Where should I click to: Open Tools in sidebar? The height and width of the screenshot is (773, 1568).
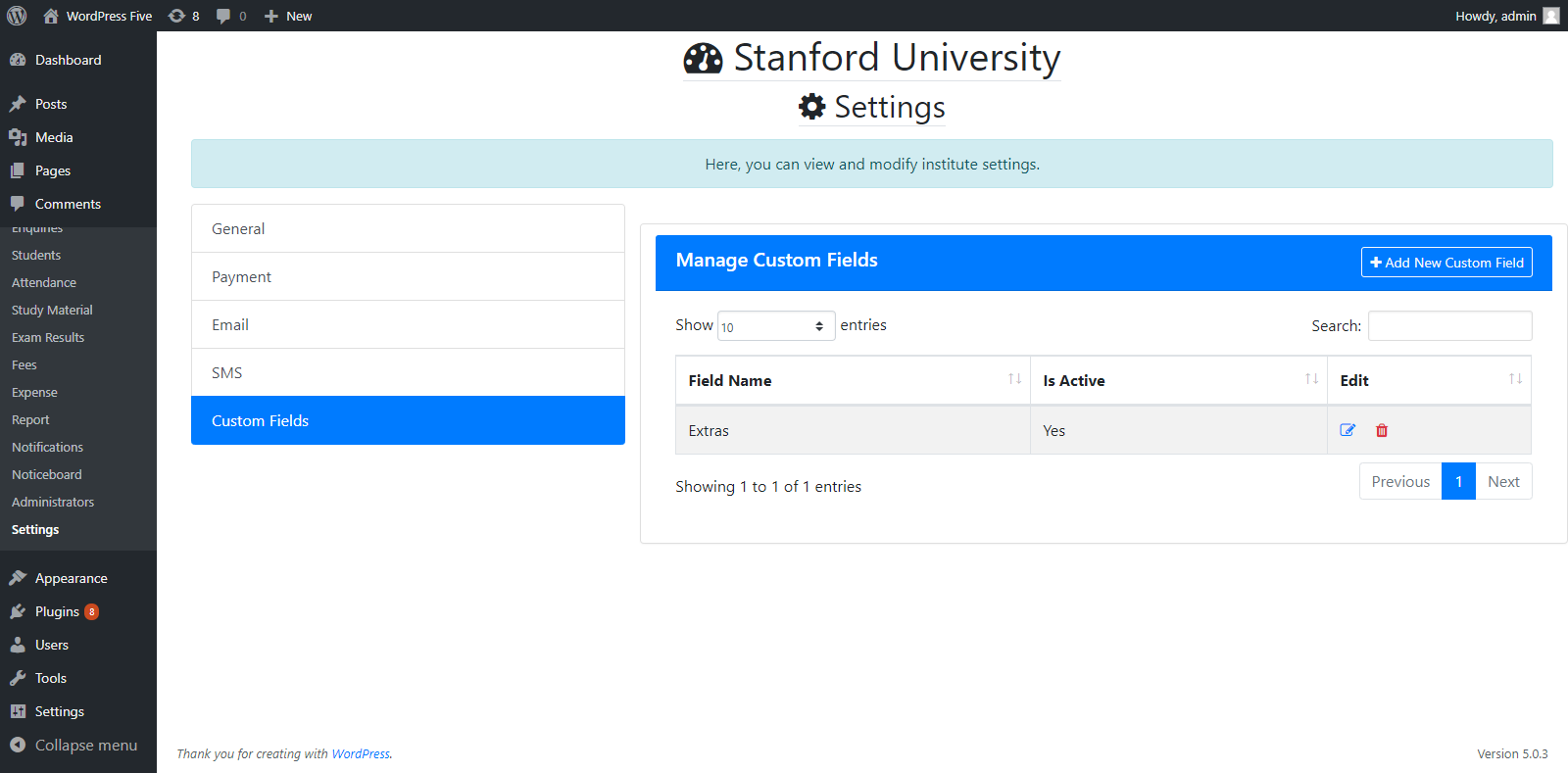point(51,678)
